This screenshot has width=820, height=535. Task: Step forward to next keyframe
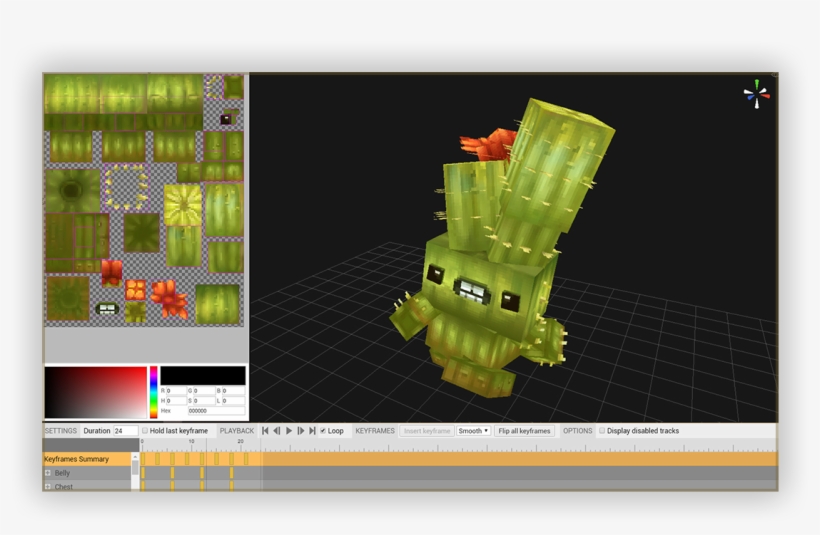coord(301,431)
